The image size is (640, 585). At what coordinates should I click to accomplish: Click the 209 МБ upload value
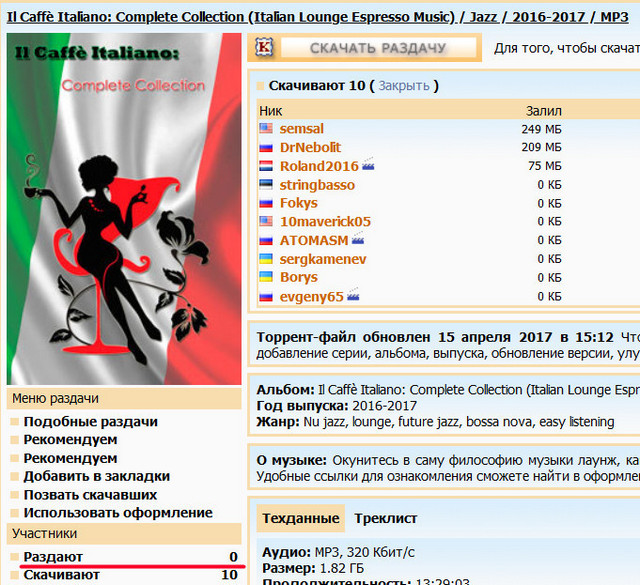pos(541,147)
